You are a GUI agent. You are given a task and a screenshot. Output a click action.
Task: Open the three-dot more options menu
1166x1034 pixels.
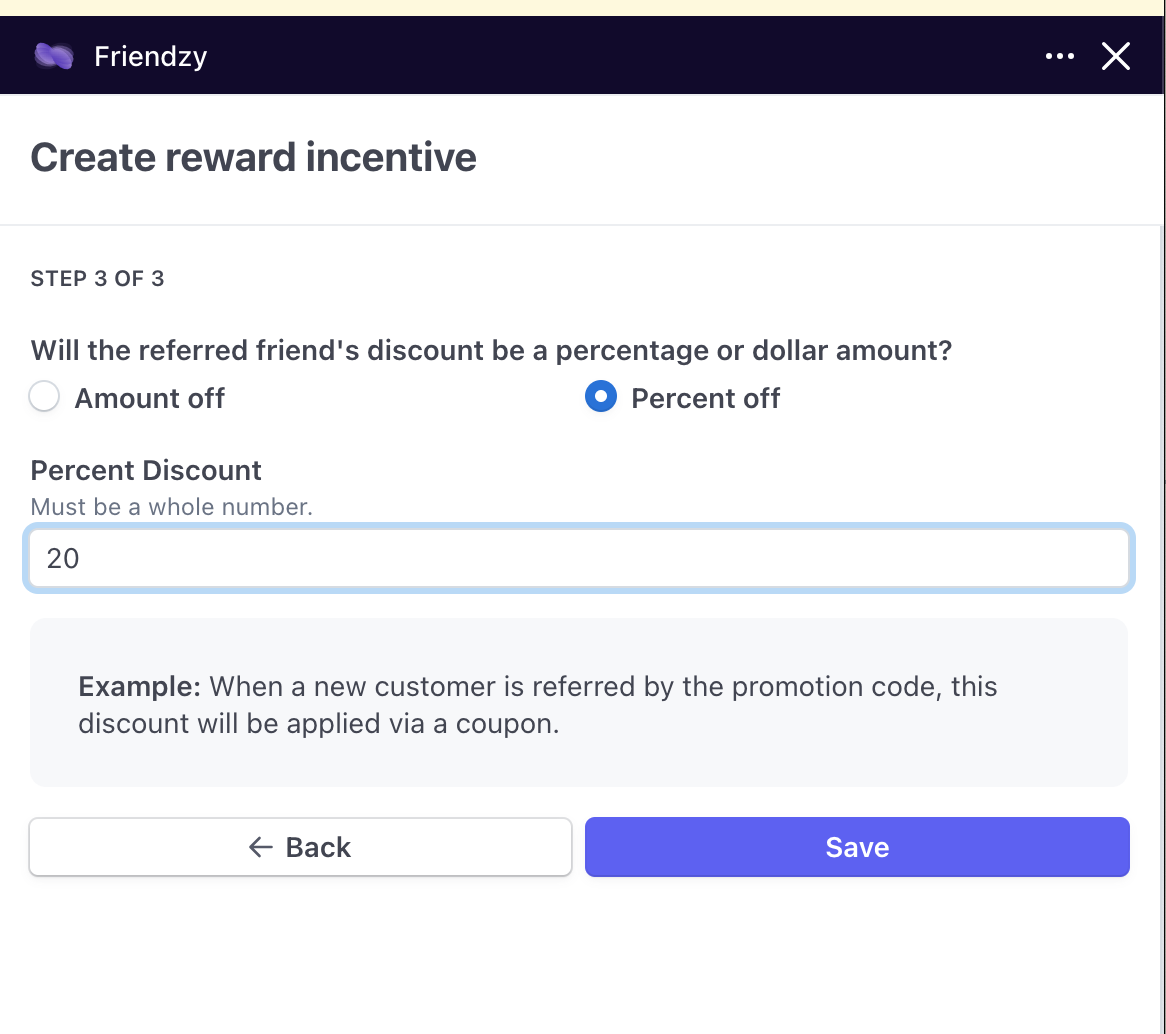(x=1059, y=56)
